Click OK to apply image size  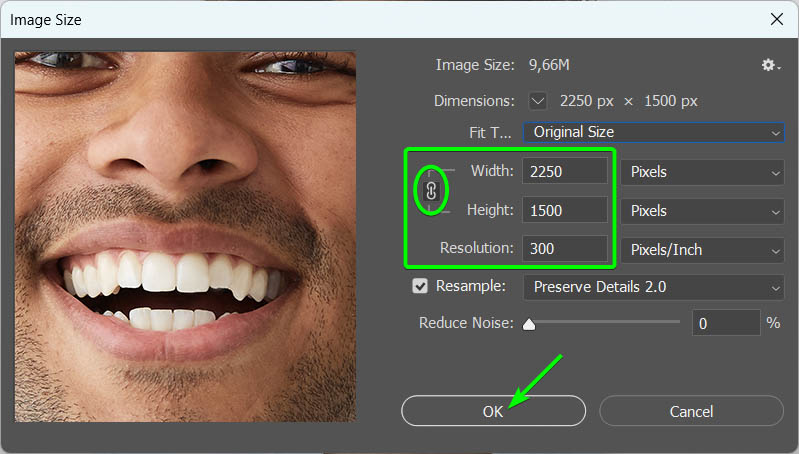493,411
